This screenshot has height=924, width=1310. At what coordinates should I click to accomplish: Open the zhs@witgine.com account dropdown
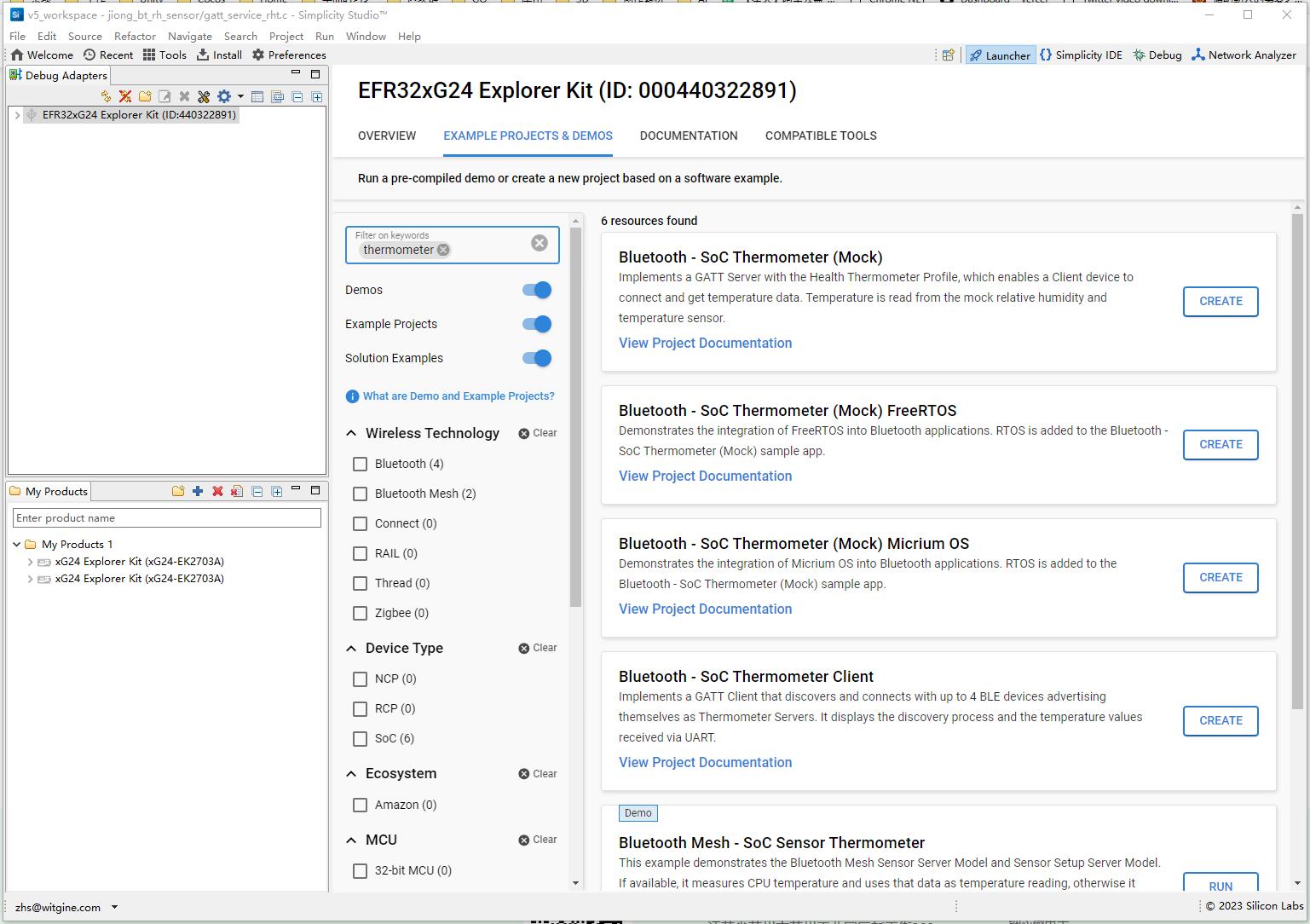tap(114, 907)
